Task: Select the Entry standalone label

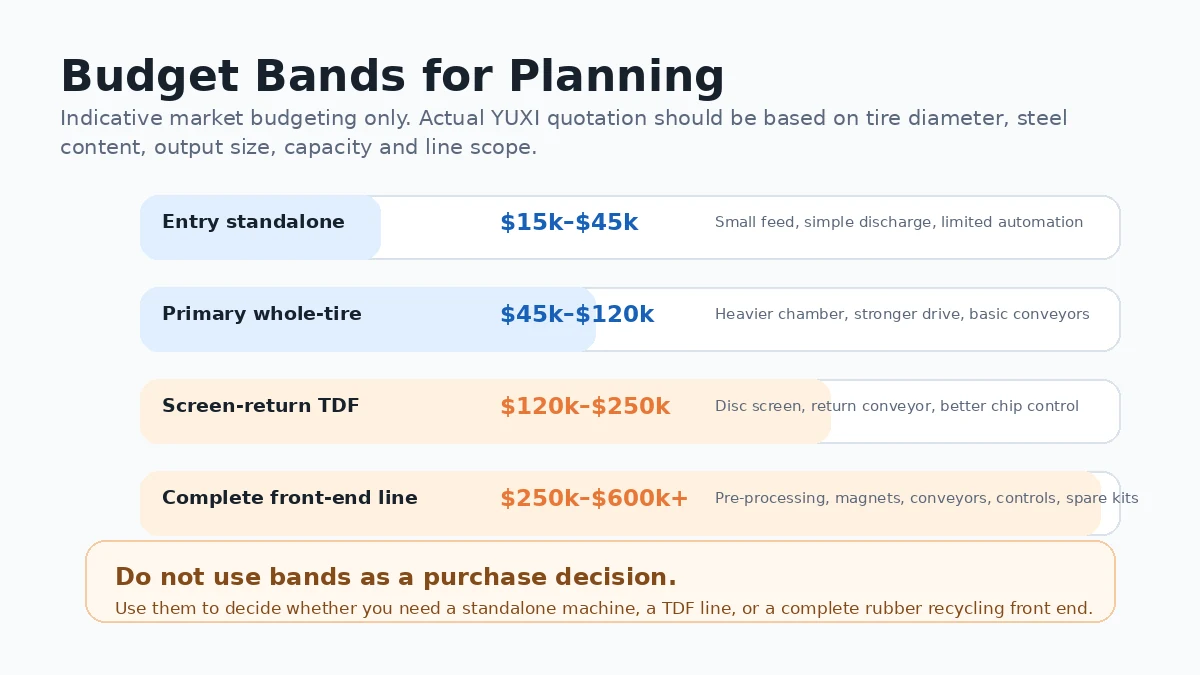Action: [253, 222]
